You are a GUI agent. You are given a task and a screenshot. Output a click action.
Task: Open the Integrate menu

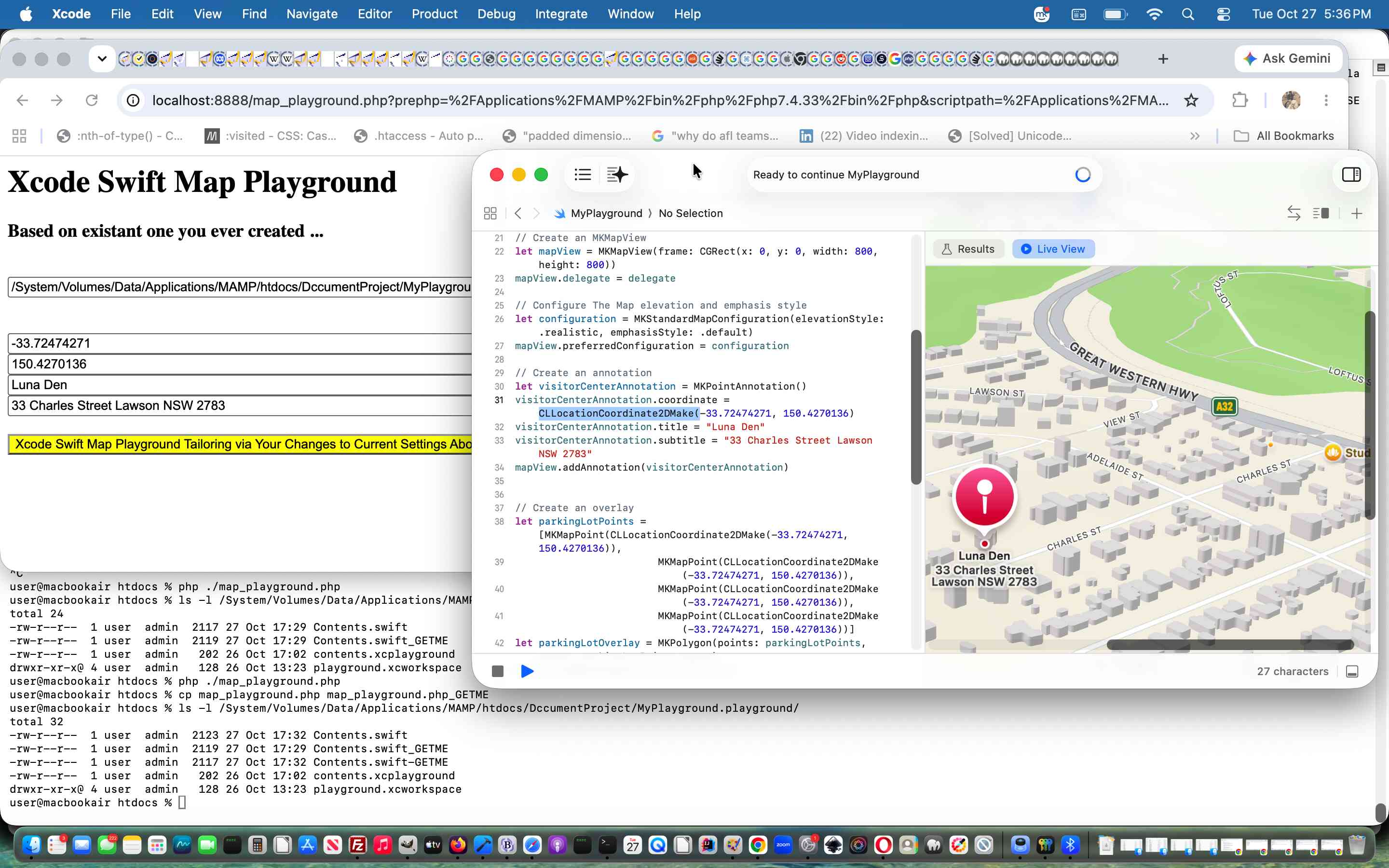(x=561, y=14)
